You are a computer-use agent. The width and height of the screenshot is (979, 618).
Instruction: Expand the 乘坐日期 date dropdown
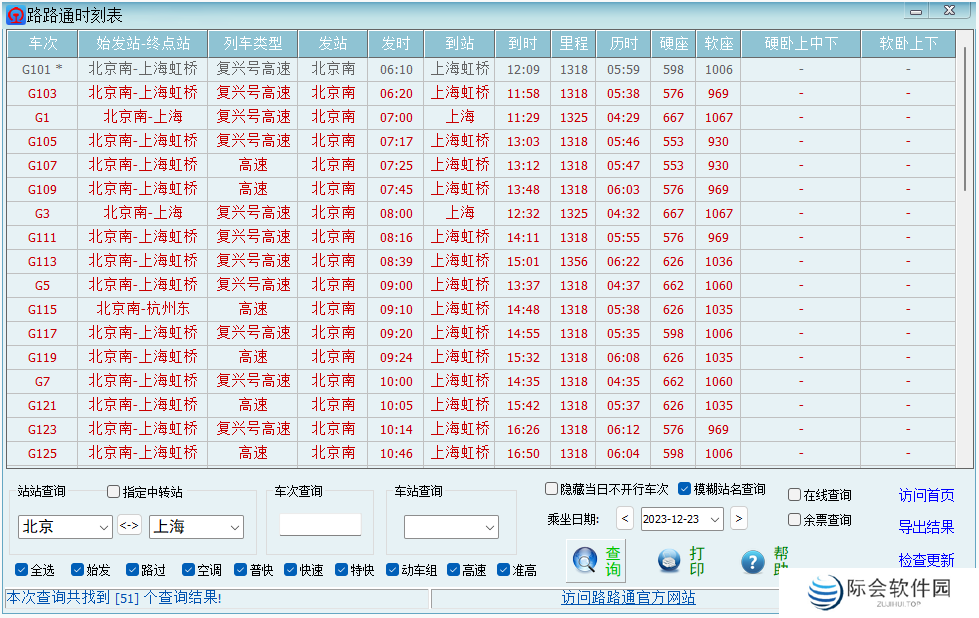tap(715, 519)
